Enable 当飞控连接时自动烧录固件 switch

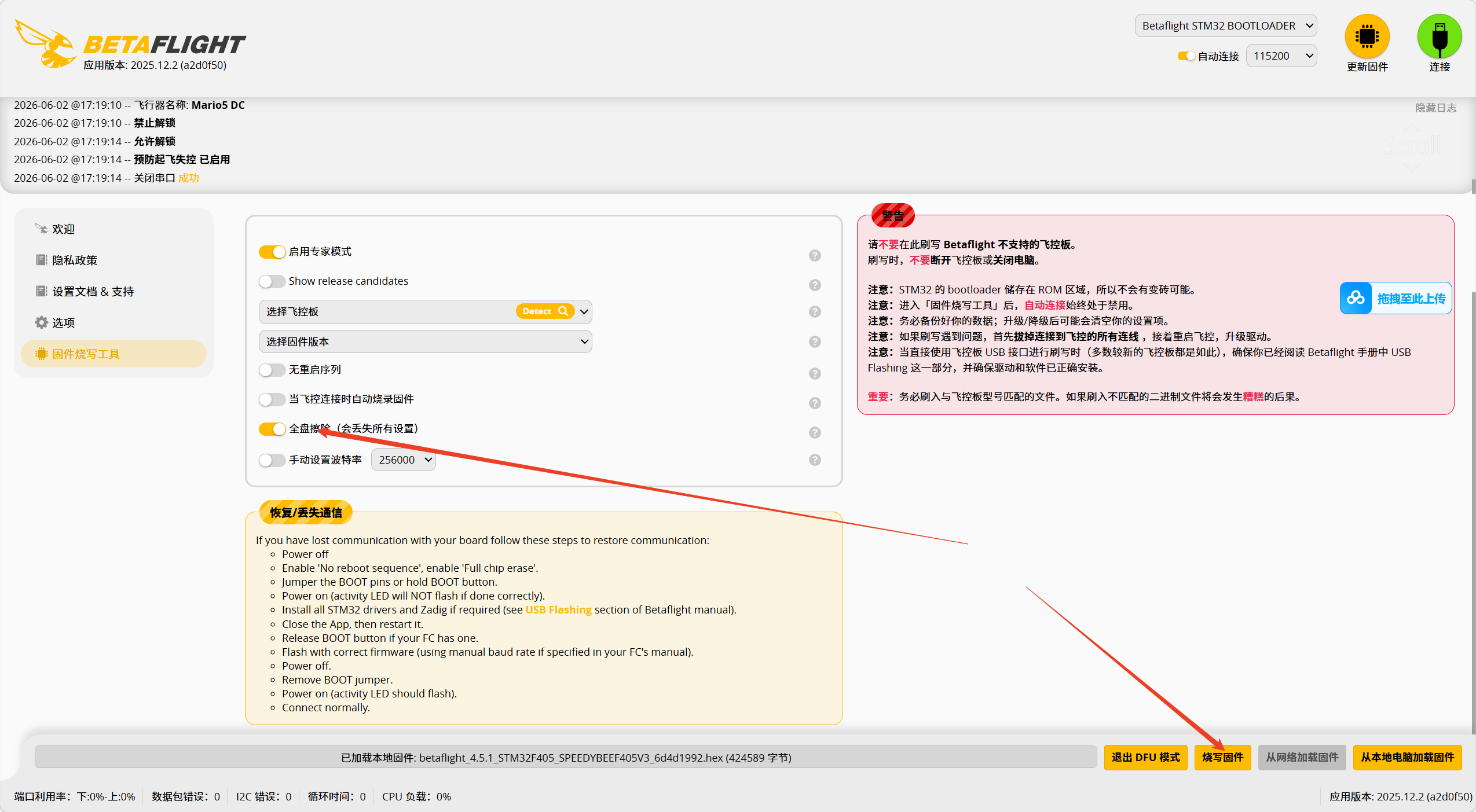(272, 399)
